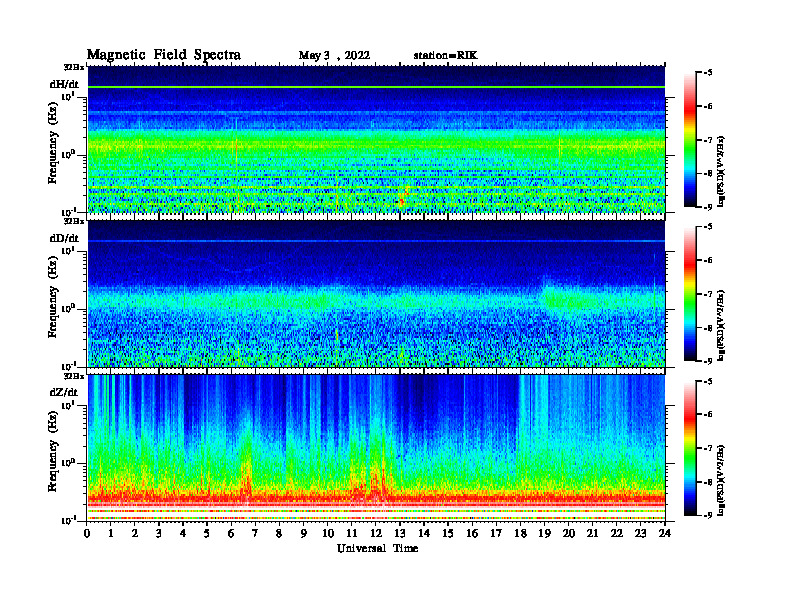Viewport: 792px width, 612px height.
Task: Click hour tick label "21" on time axis
Action: point(592,534)
